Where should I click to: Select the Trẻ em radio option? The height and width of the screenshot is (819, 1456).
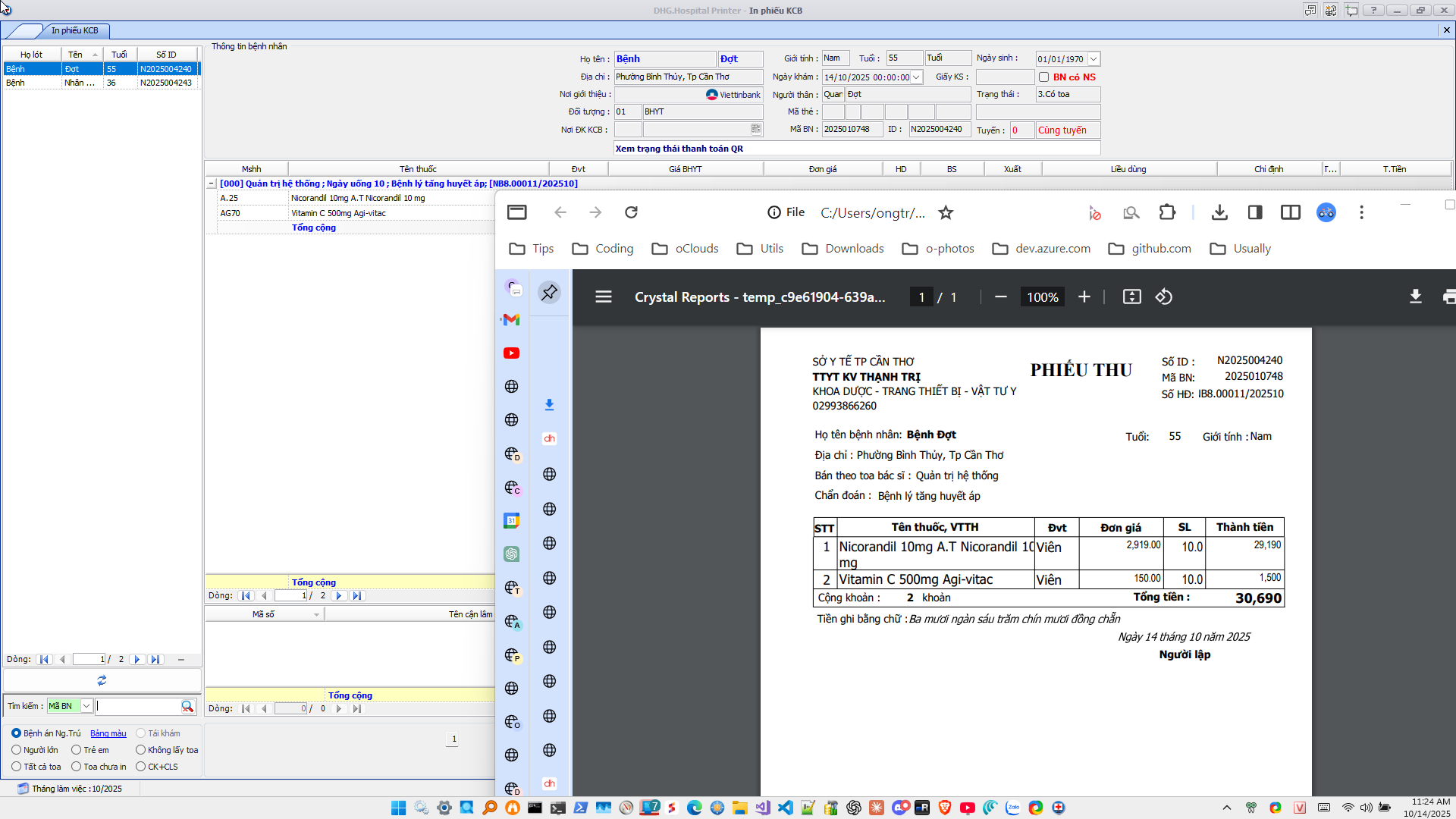pos(76,750)
